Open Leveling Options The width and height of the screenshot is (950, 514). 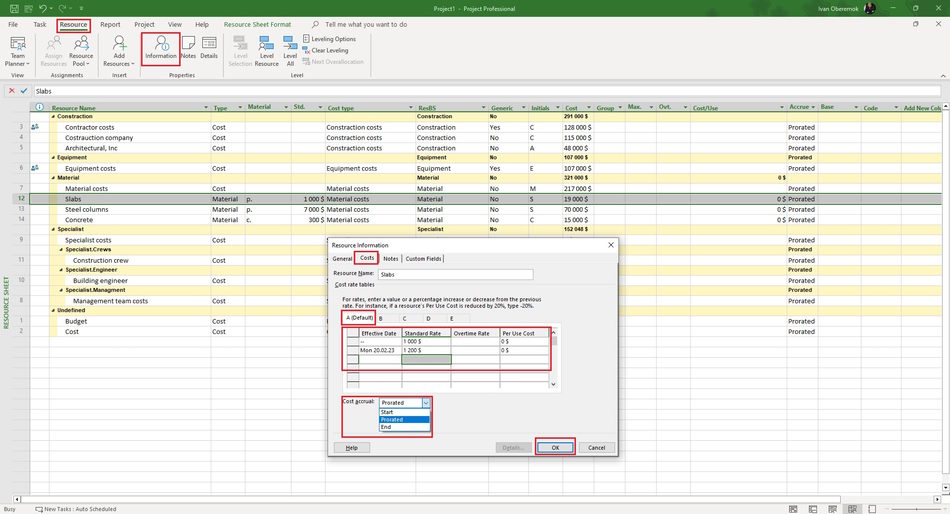(x=329, y=39)
